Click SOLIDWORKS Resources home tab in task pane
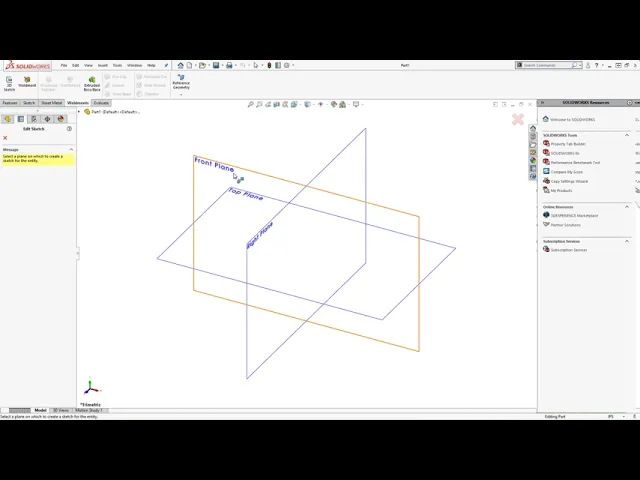640x480 pixels. click(533, 128)
